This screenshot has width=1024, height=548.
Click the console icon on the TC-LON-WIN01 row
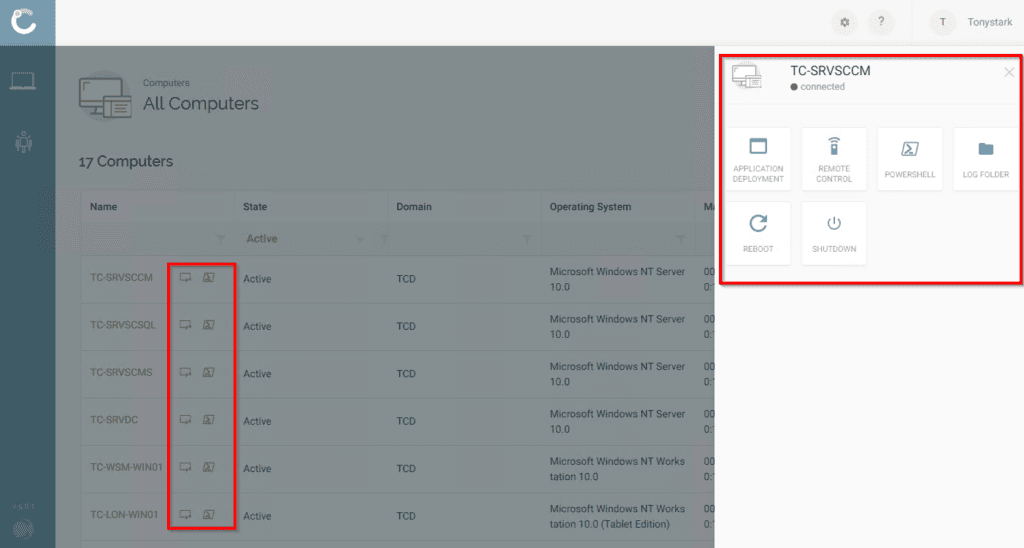pyautogui.click(x=208, y=515)
